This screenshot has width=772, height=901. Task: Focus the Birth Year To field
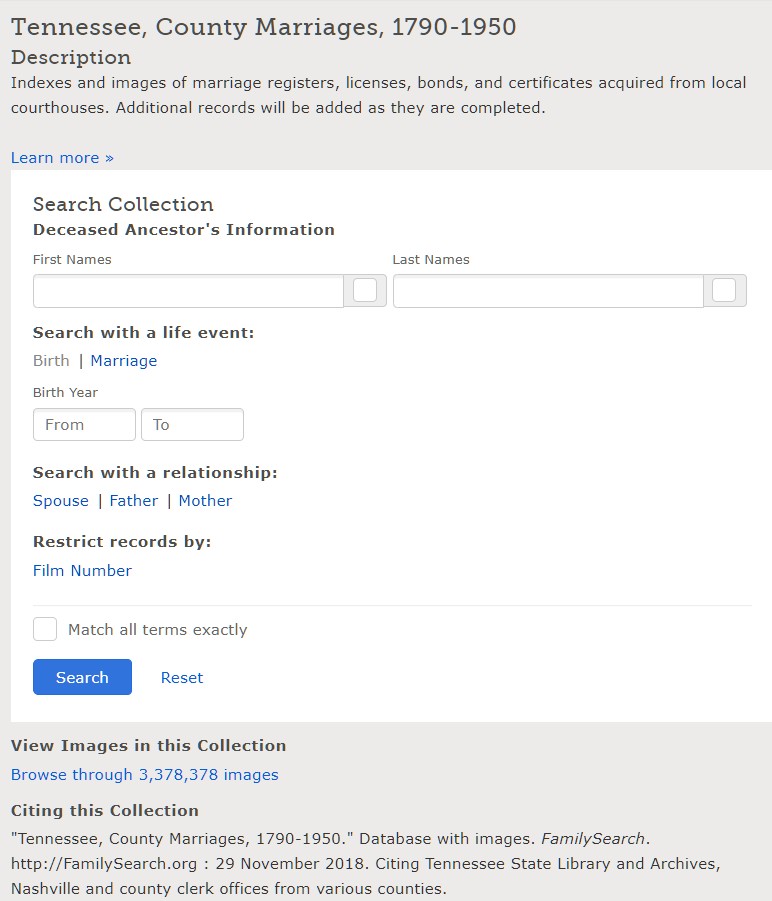coord(192,425)
